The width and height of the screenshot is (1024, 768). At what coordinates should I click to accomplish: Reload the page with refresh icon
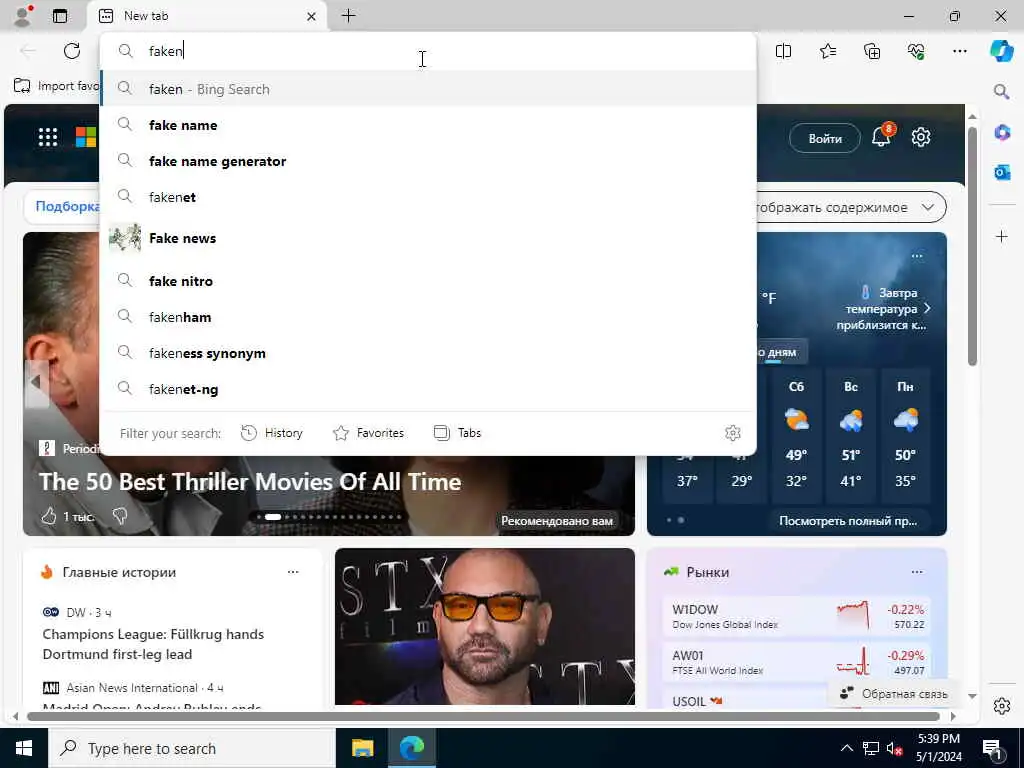tap(72, 51)
